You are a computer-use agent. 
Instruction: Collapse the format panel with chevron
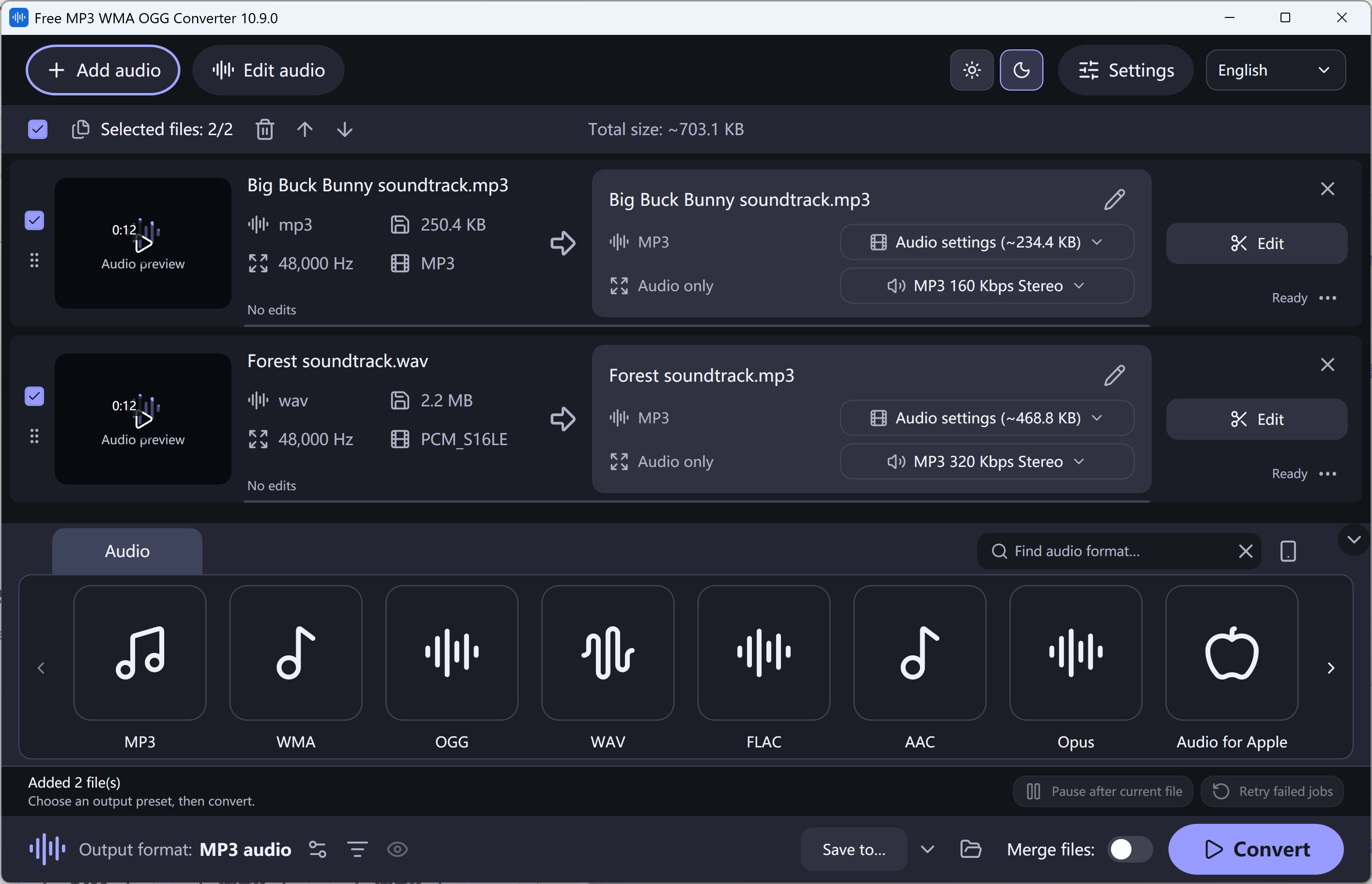click(1354, 540)
